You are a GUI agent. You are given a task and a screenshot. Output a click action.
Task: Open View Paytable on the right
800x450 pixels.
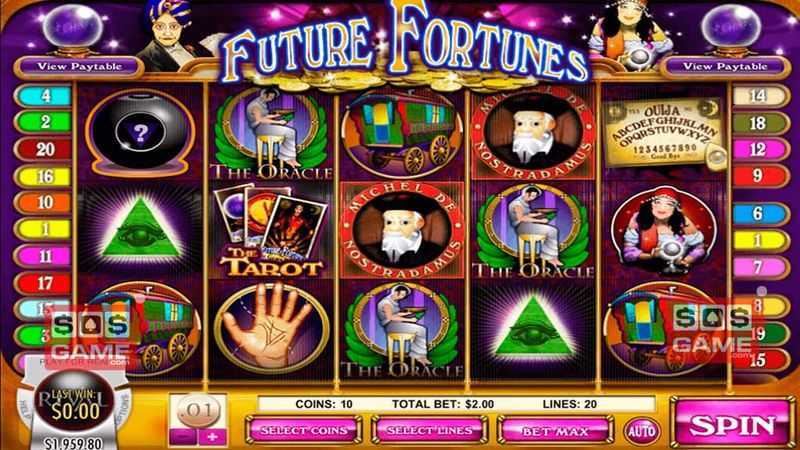724,66
